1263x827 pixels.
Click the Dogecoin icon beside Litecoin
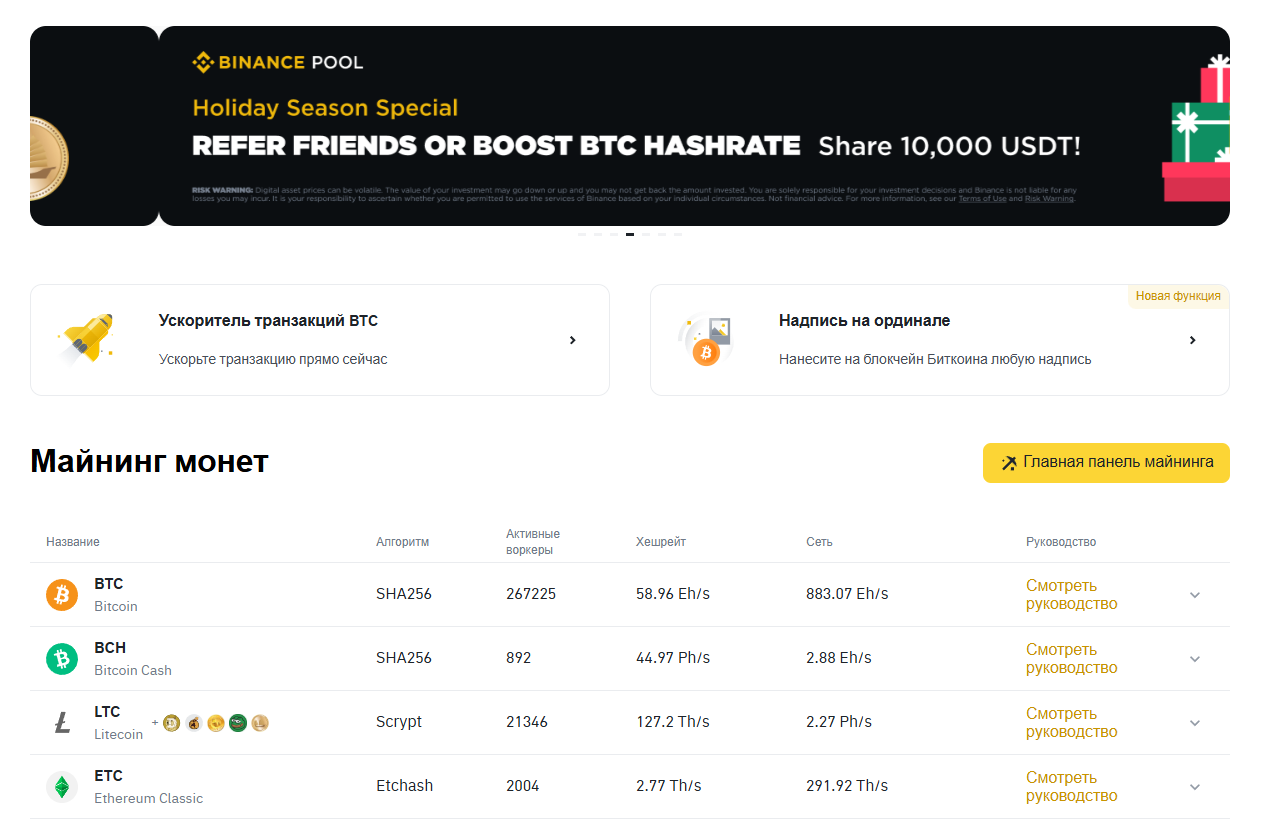tap(171, 723)
